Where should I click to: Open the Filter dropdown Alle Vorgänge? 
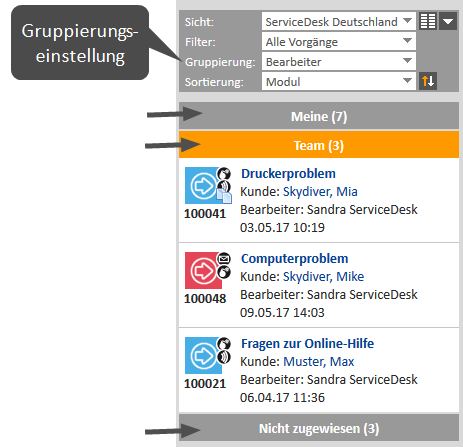click(339, 42)
